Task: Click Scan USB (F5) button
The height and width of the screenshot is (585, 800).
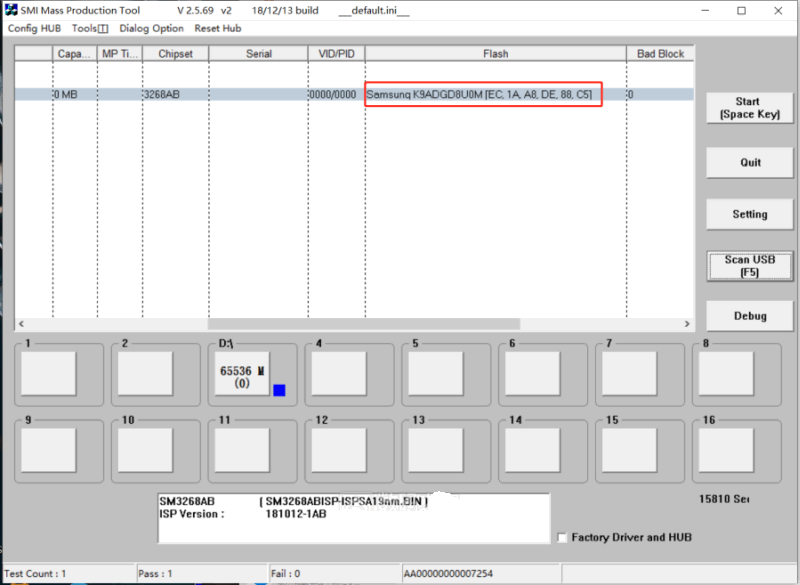Action: [x=750, y=266]
